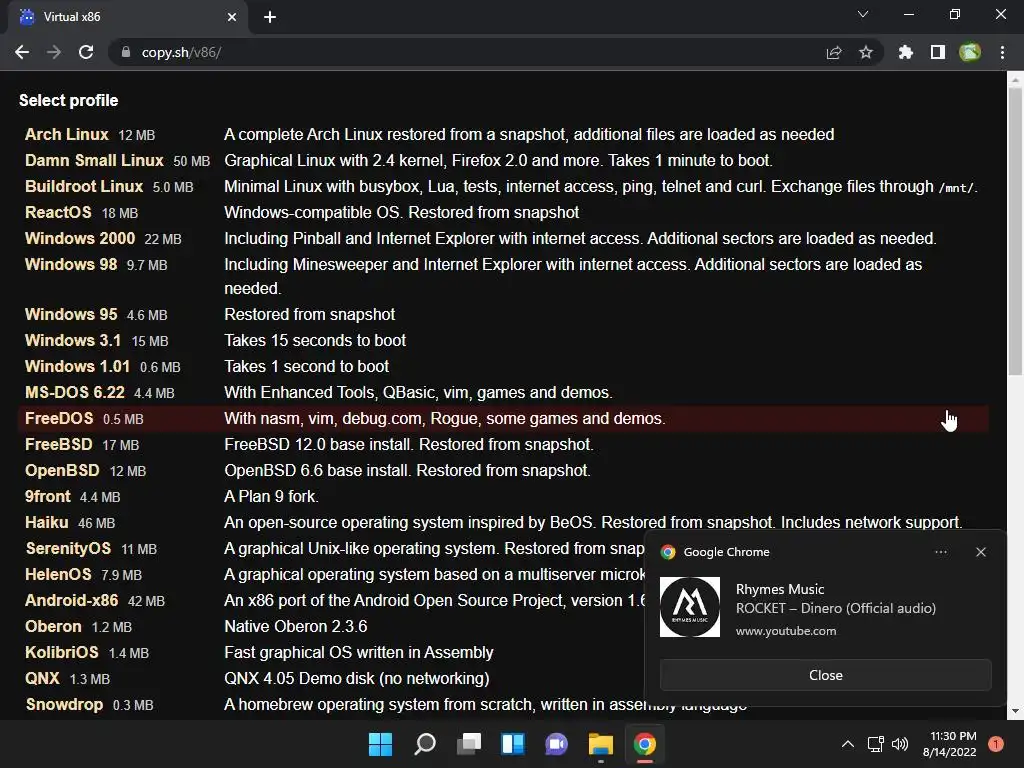Open the Widgets taskbar icon

[513, 744]
